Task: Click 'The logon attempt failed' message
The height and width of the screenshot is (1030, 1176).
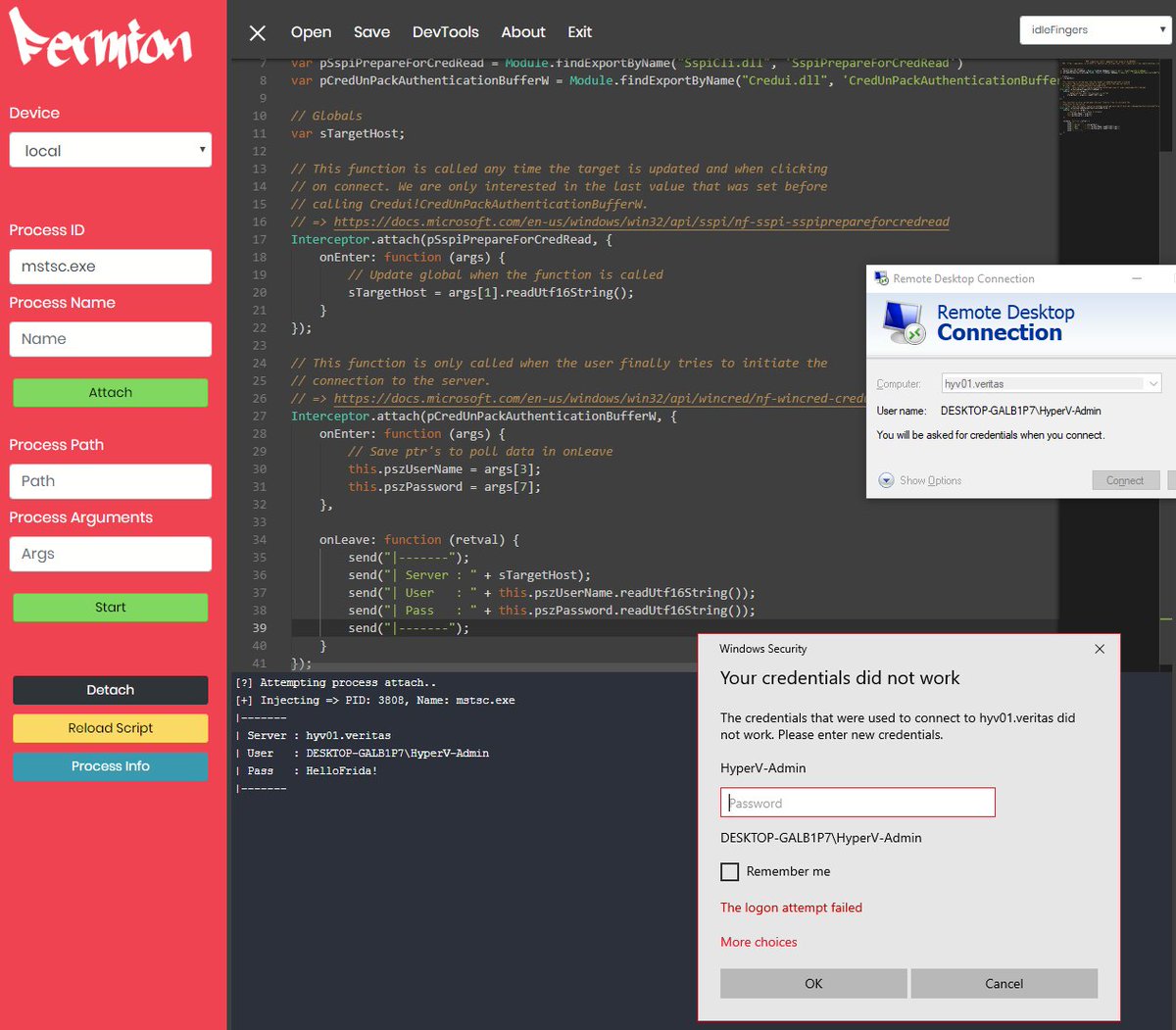Action: [791, 907]
